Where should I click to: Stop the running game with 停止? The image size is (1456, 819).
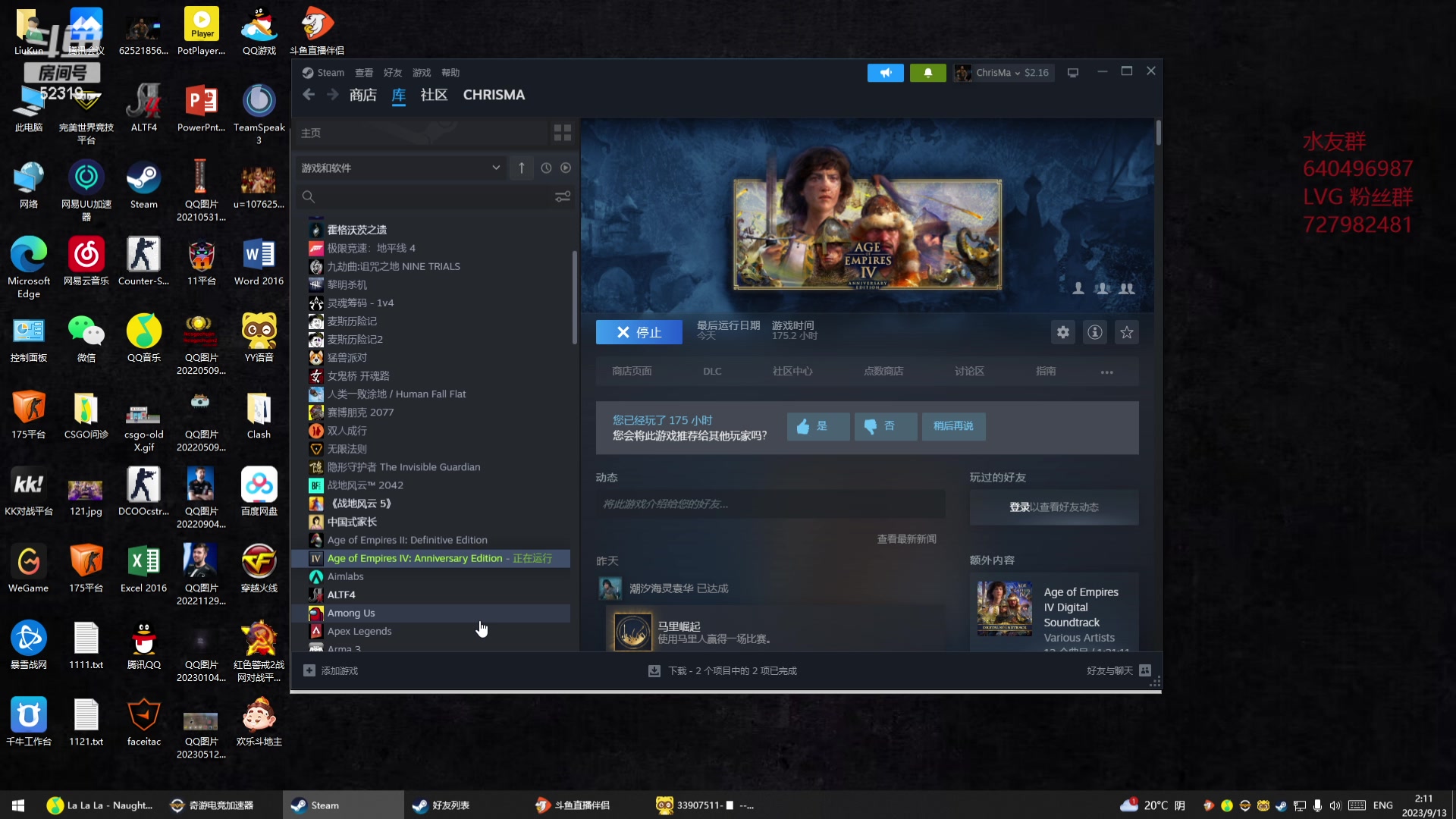coord(639,332)
